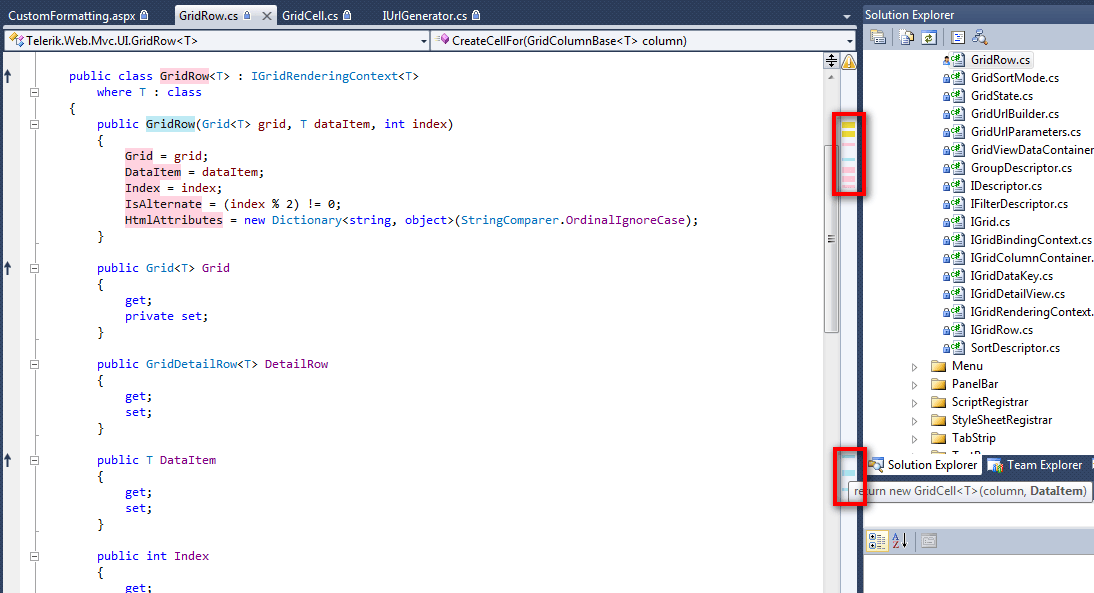Click Refresh icon in Solution Explorer toolbar
1094x593 pixels.
point(929,37)
